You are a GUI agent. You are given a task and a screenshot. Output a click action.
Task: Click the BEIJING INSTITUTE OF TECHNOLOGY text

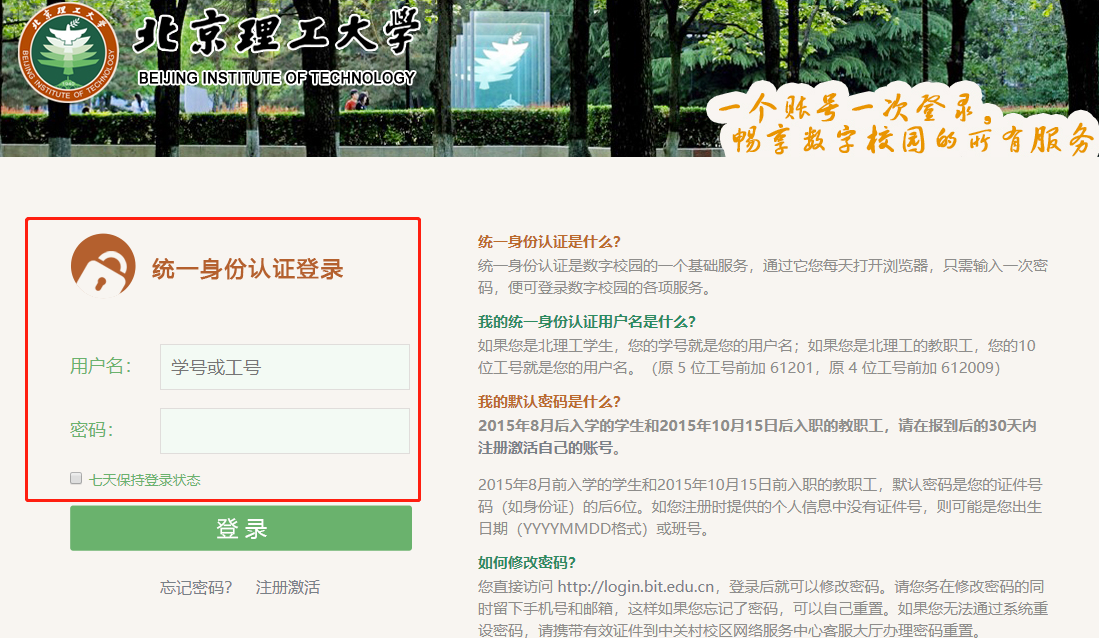click(x=276, y=78)
